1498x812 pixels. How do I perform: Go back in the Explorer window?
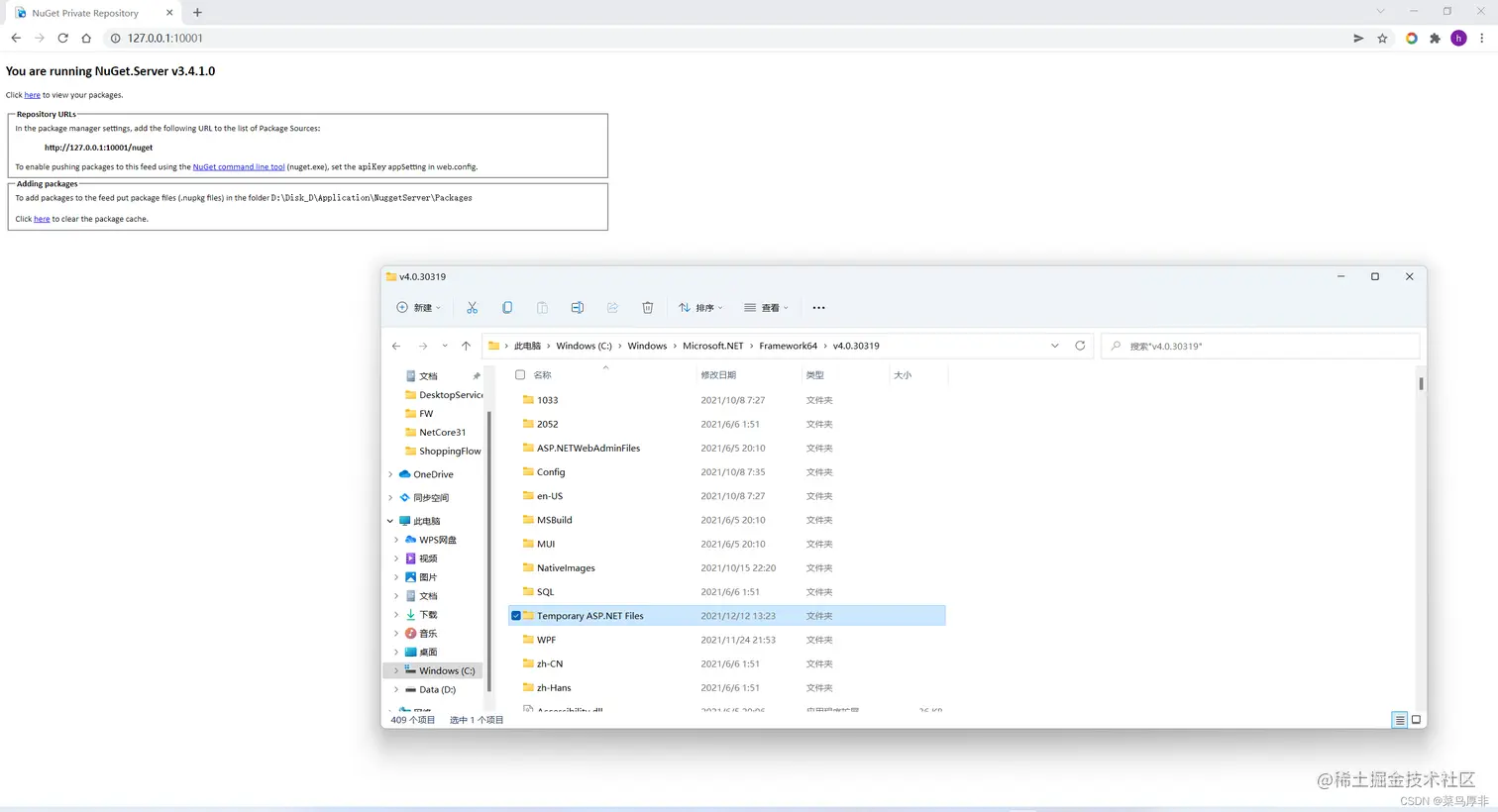point(396,346)
